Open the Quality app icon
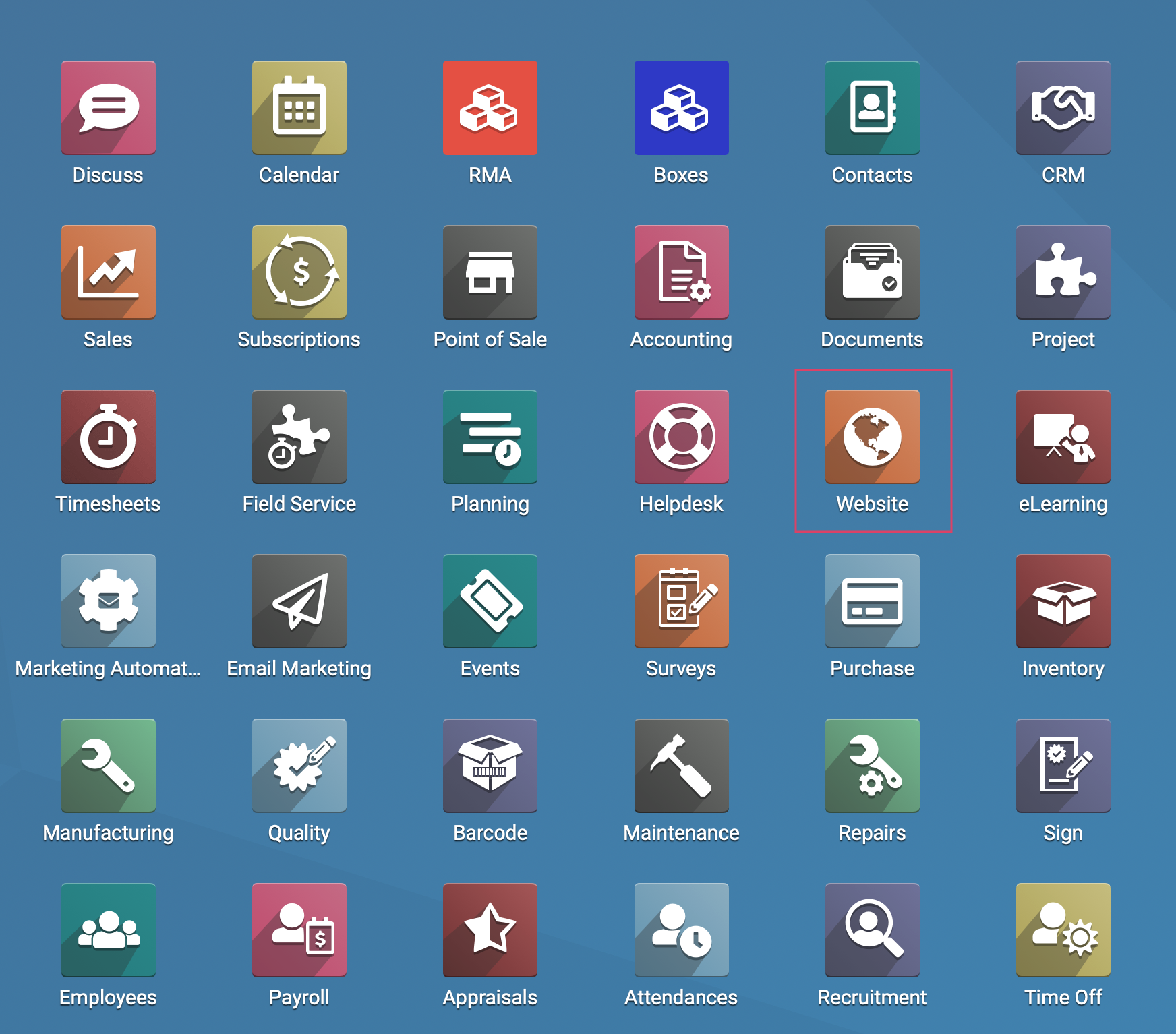 coord(299,766)
